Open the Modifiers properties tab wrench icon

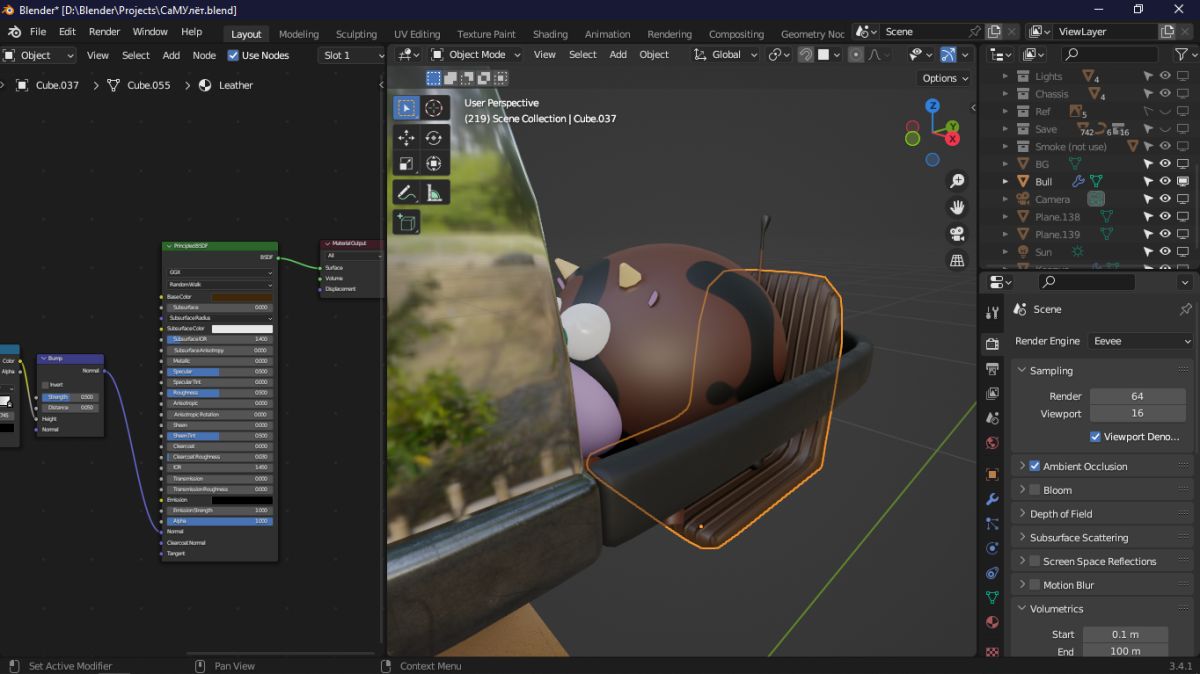click(x=992, y=499)
